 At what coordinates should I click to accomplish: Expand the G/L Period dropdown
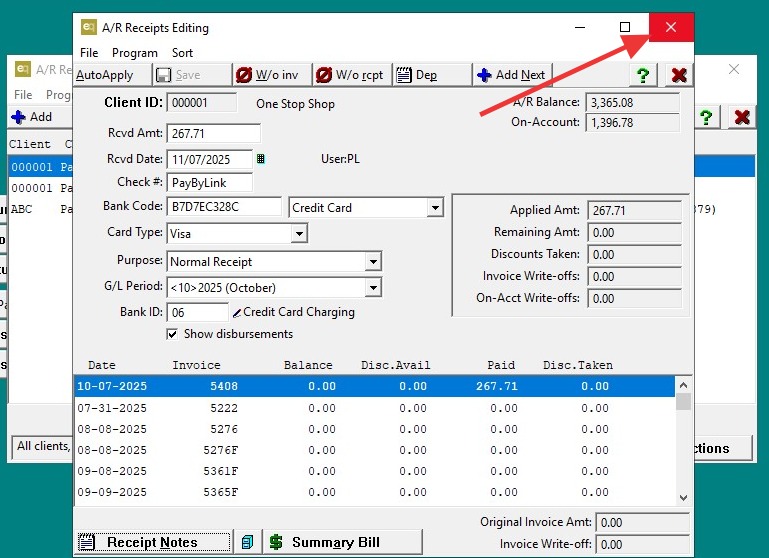373,287
